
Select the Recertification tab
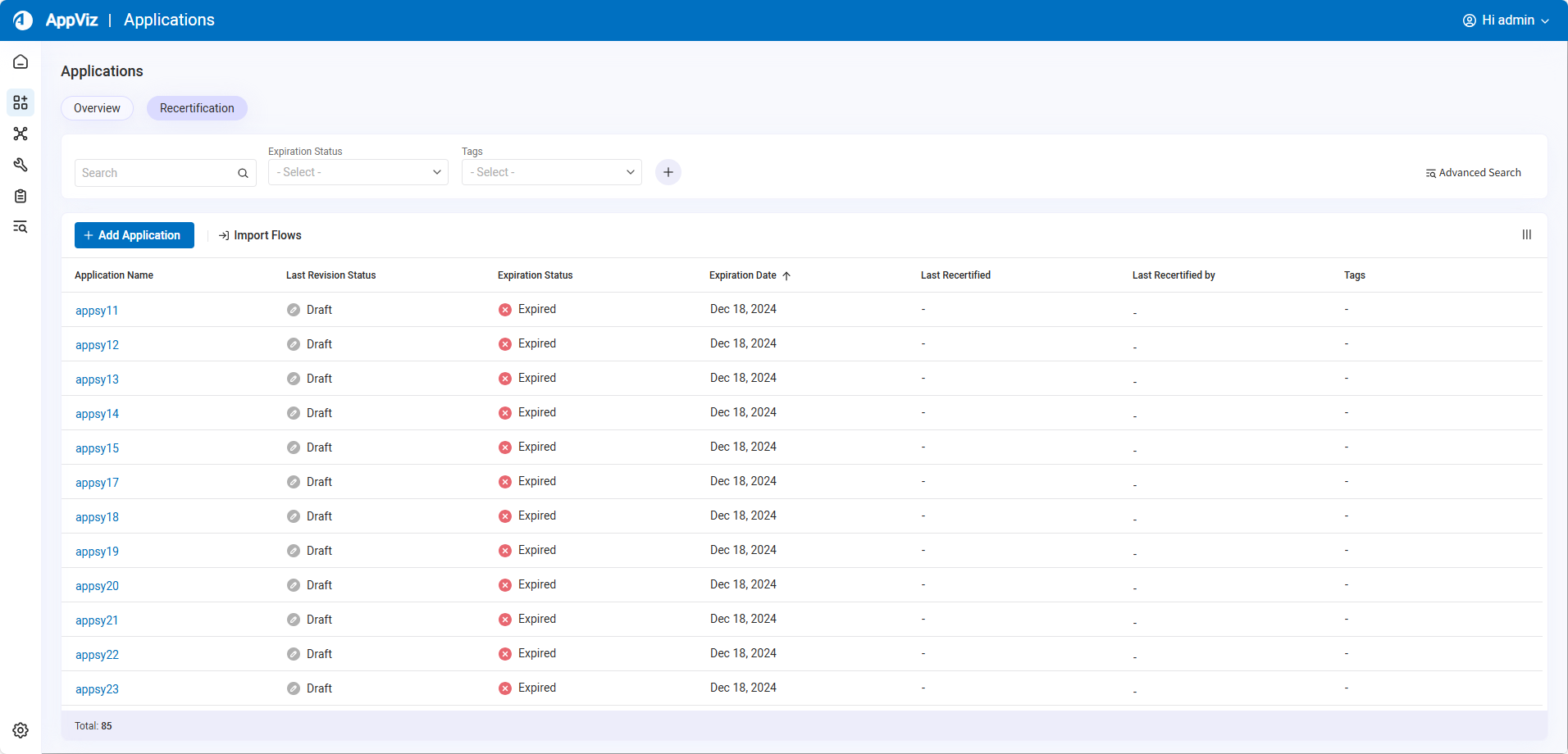(197, 108)
